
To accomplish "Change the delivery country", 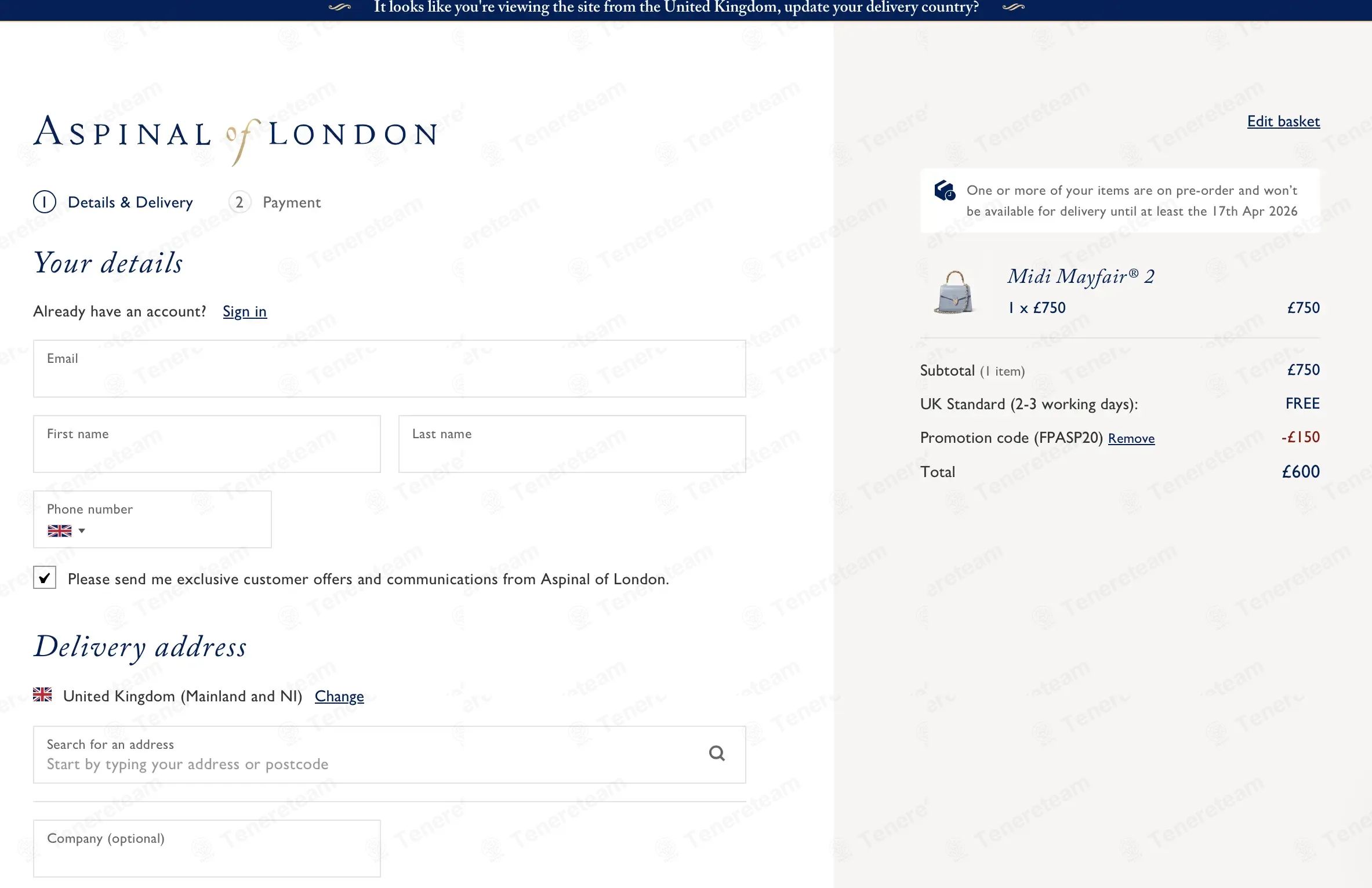I will tap(339, 696).
